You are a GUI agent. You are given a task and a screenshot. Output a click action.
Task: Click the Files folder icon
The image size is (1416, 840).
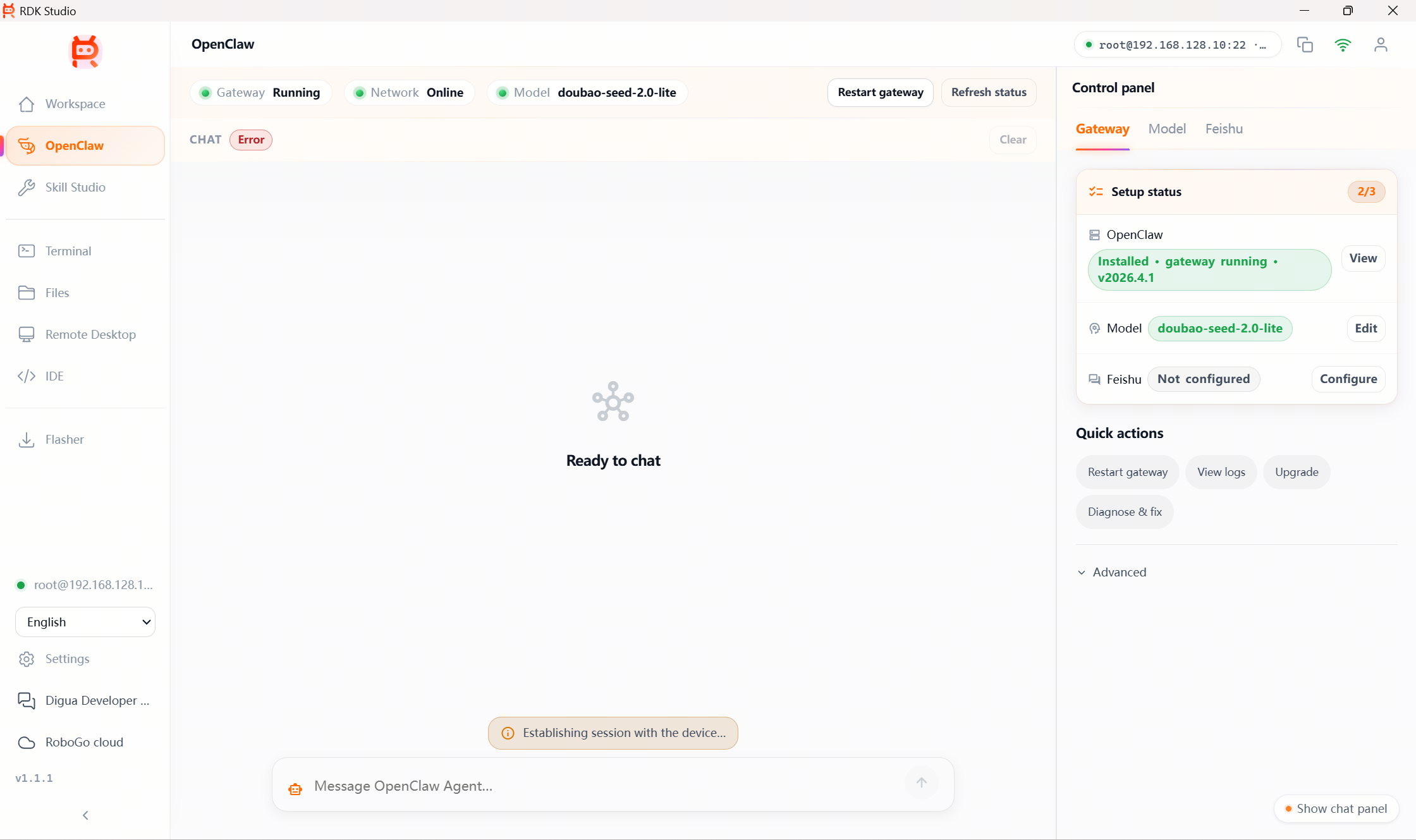27,293
